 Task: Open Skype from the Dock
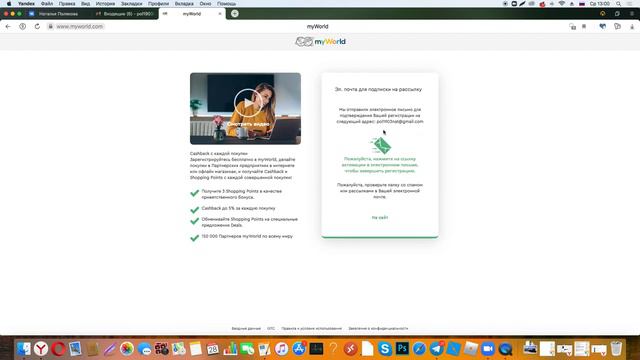point(384,349)
